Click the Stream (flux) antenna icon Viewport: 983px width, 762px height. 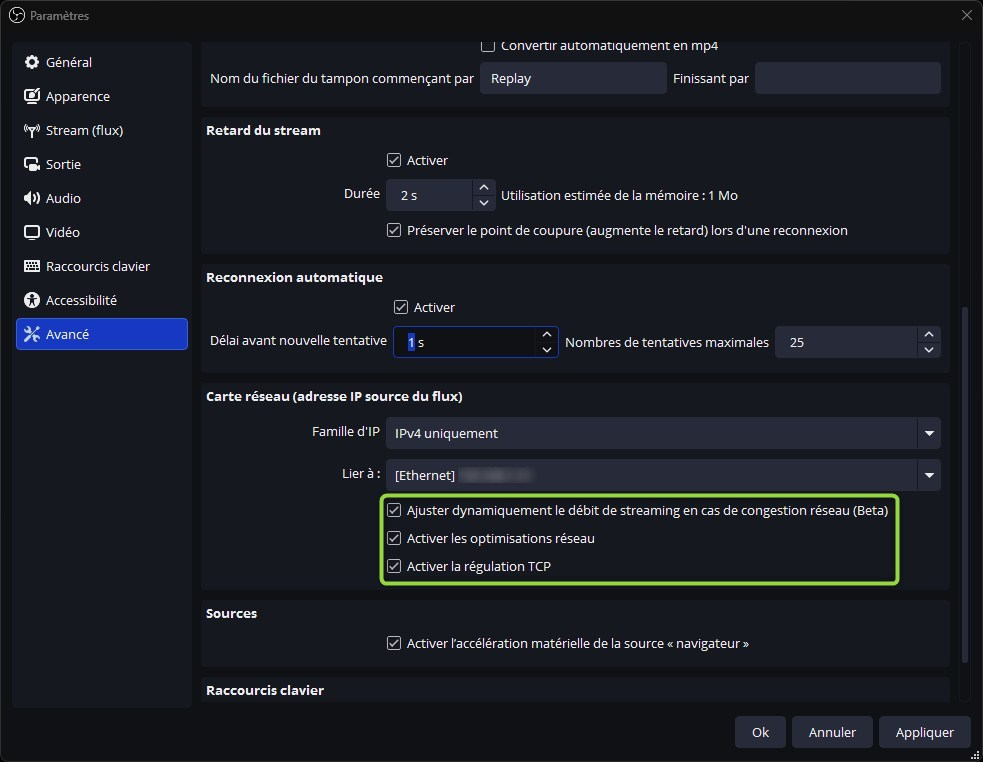[x=31, y=131]
